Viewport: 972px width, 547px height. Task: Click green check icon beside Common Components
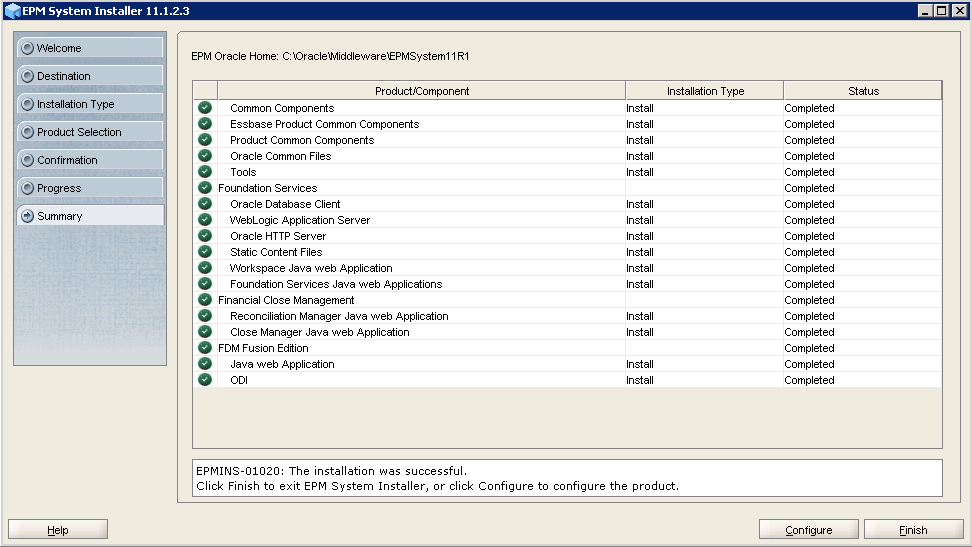click(x=205, y=108)
